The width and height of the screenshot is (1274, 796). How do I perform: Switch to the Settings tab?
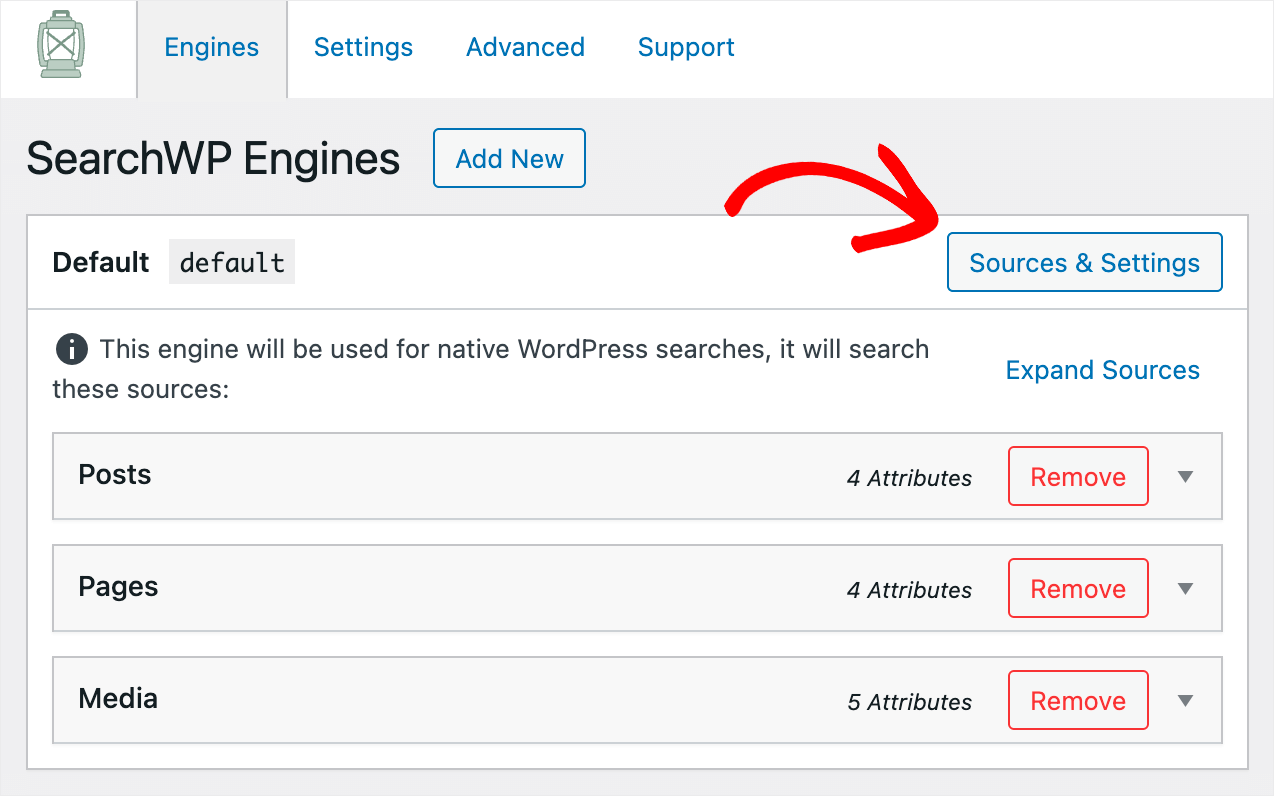(x=363, y=48)
